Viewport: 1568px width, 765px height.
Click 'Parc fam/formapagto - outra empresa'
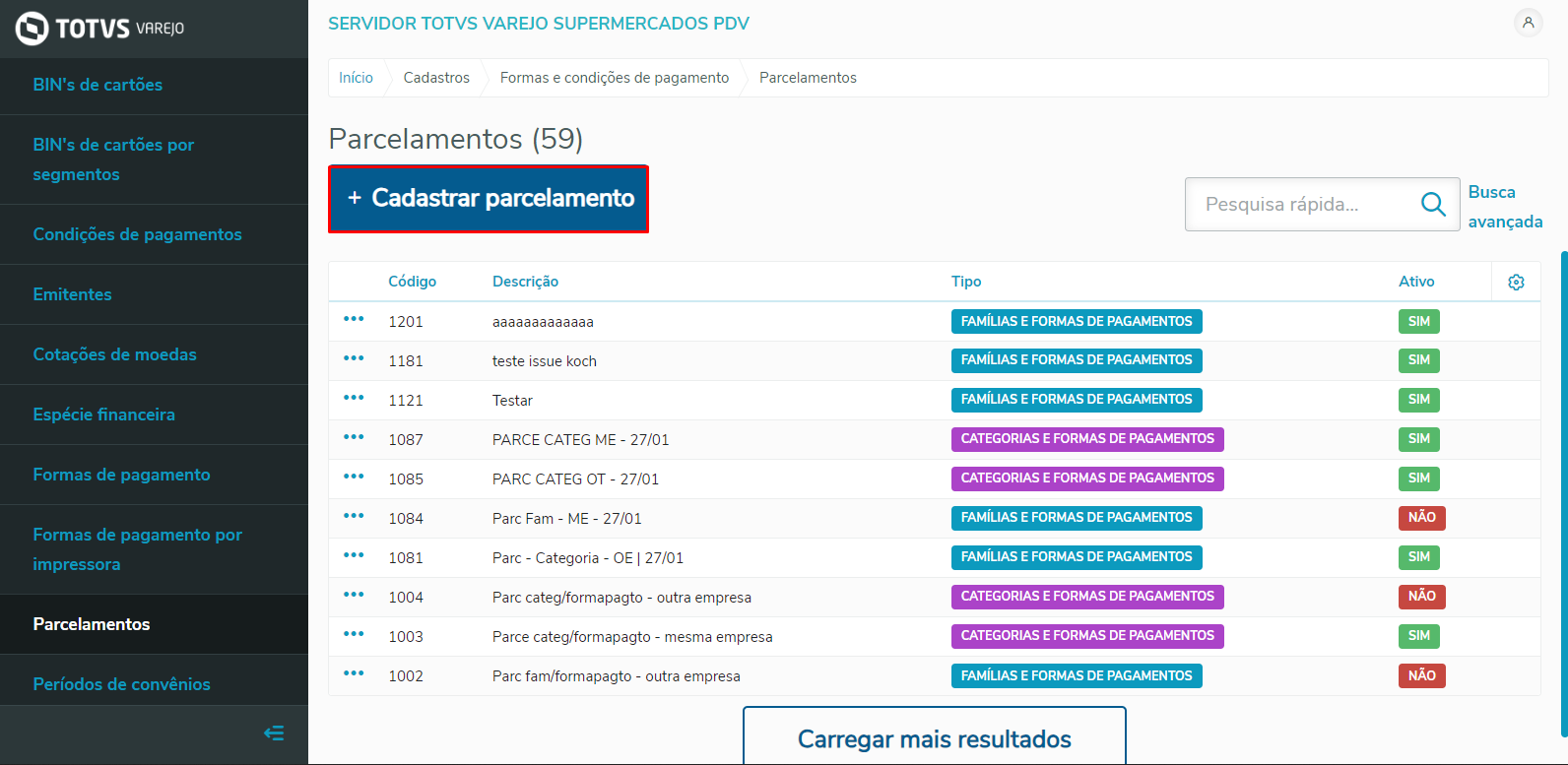pos(617,676)
